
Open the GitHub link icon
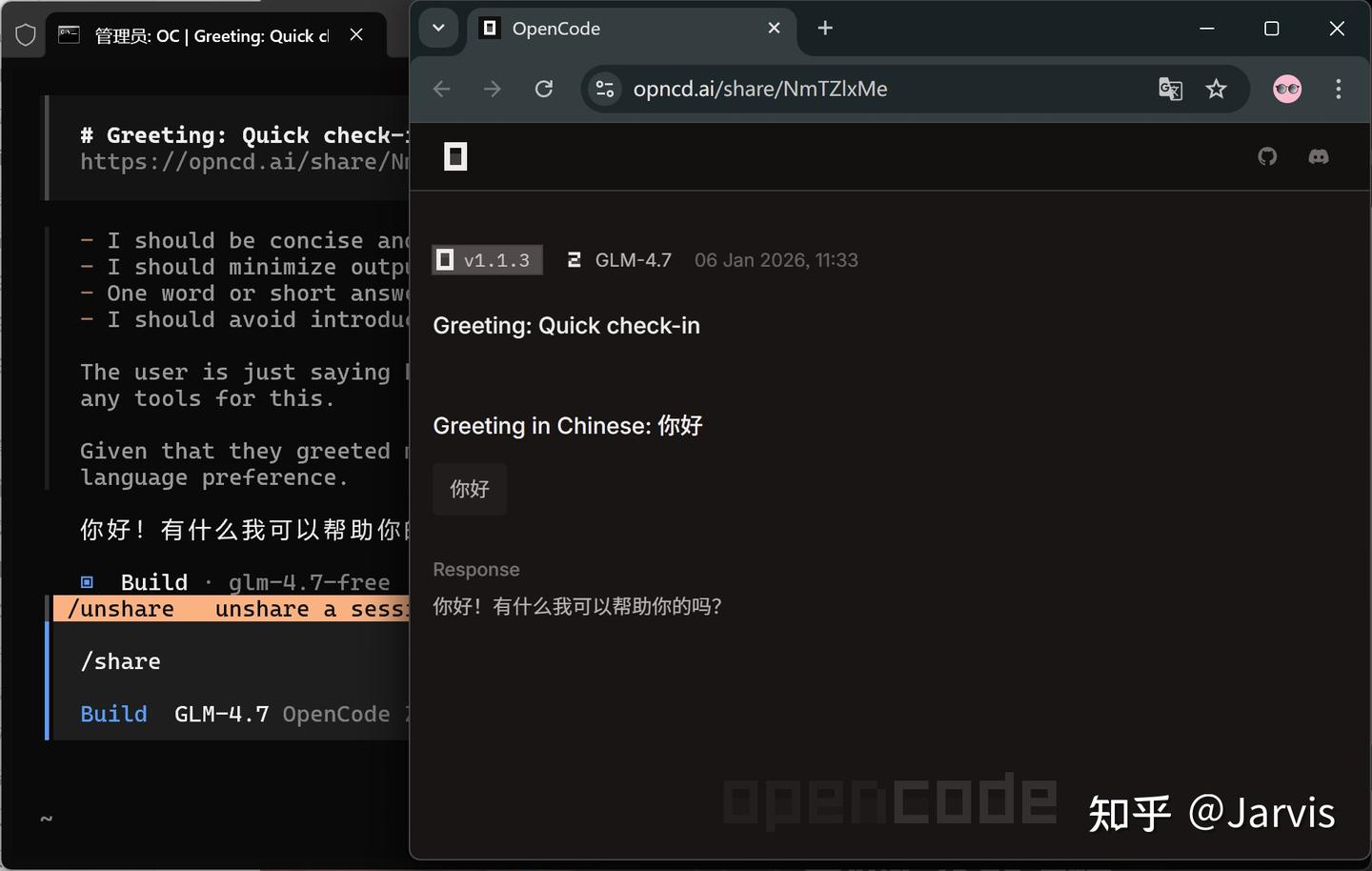pos(1267,156)
